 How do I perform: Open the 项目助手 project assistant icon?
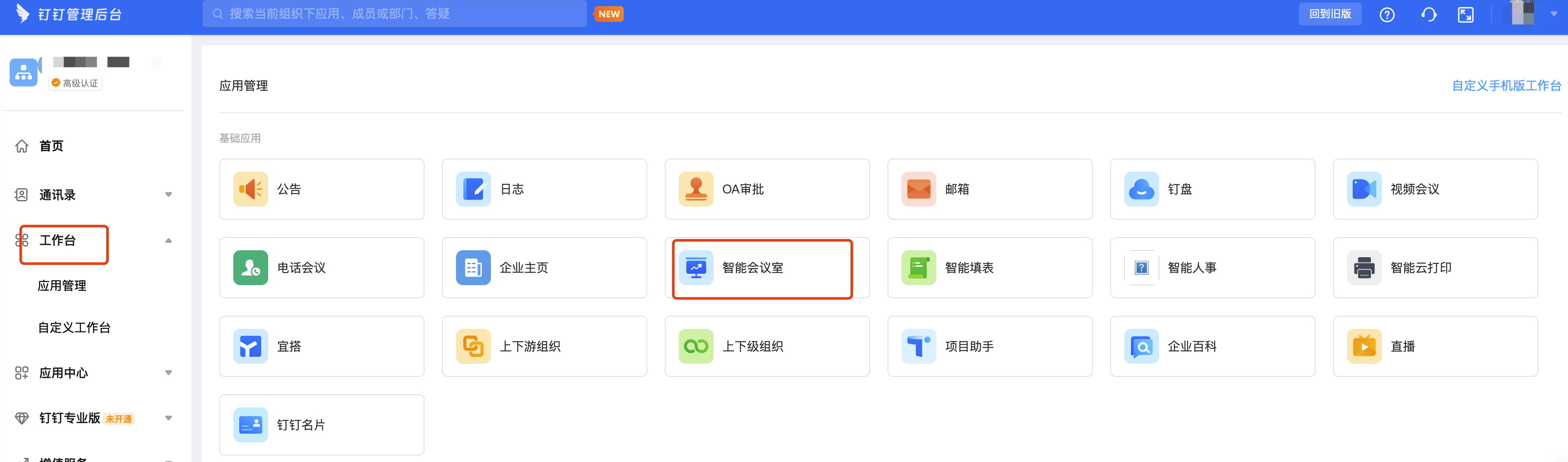point(919,346)
